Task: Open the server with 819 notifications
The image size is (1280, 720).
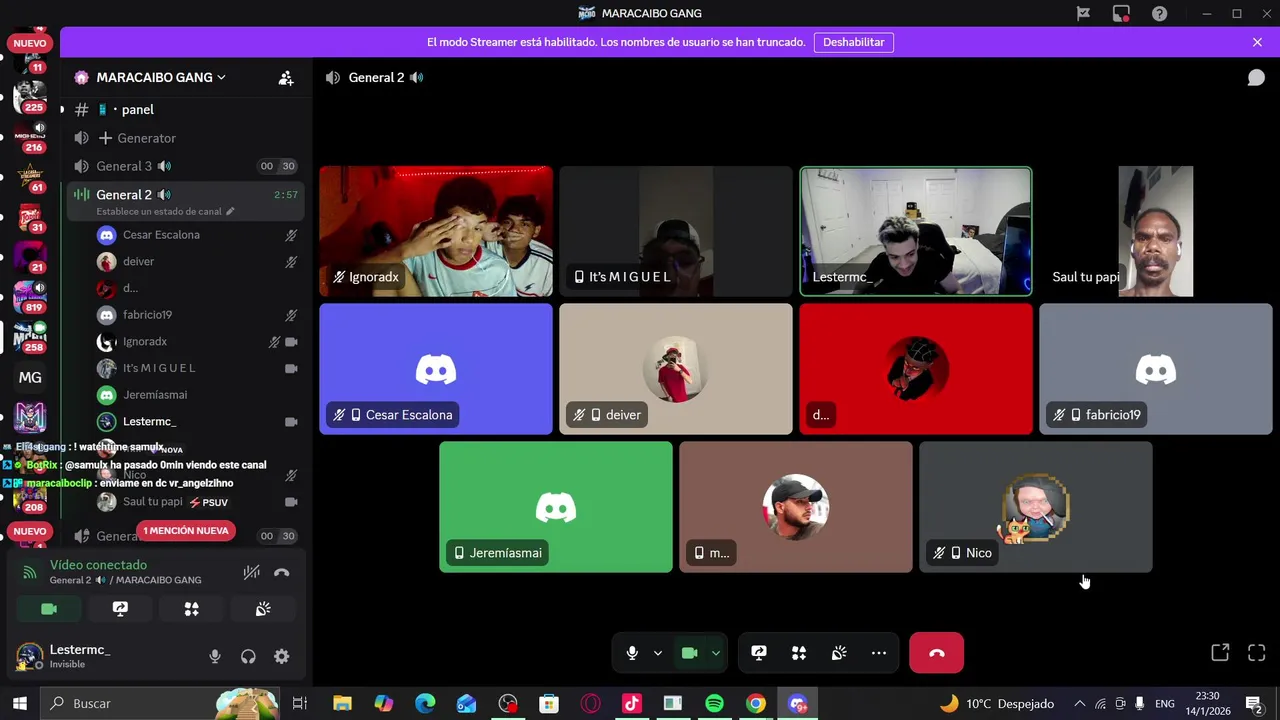Action: point(30,297)
